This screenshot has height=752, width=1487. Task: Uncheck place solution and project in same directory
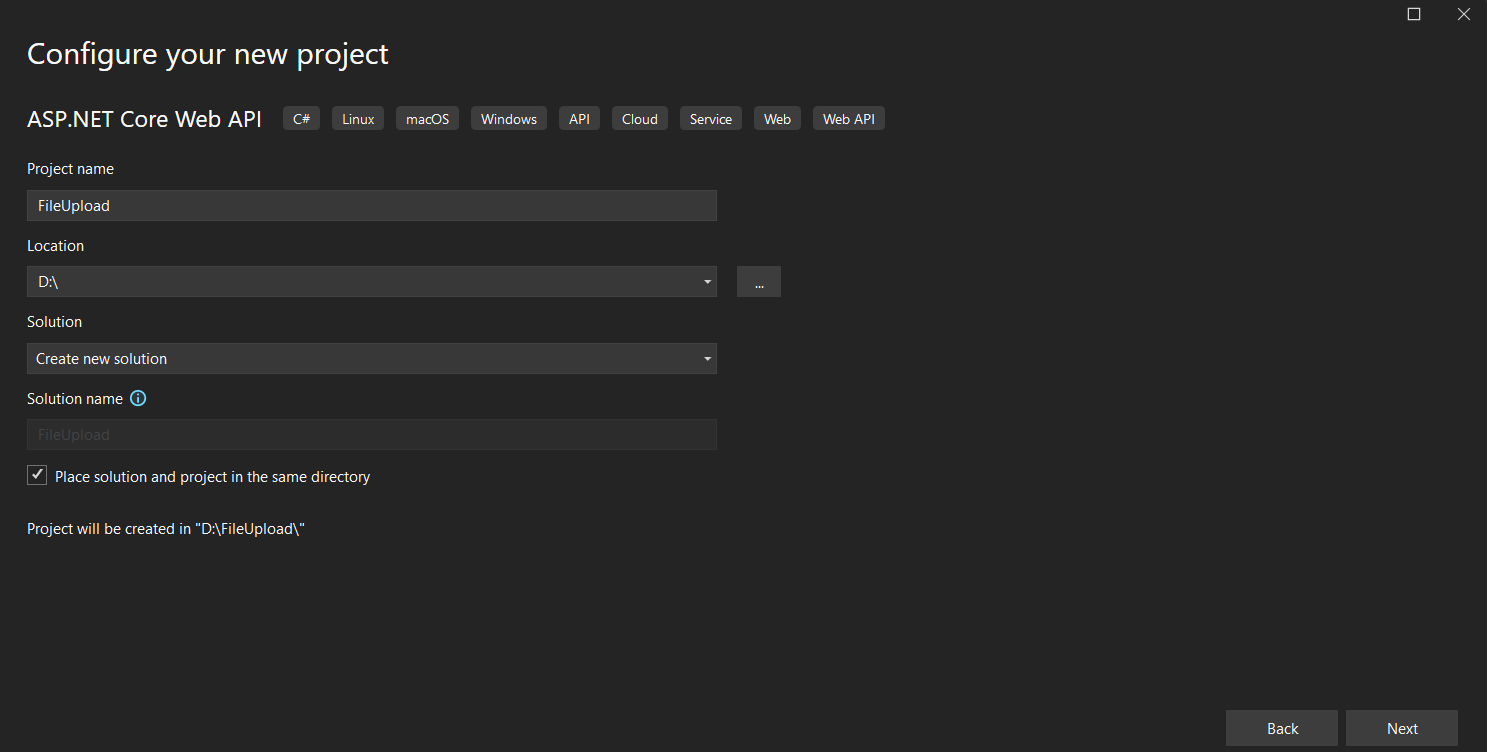click(37, 474)
